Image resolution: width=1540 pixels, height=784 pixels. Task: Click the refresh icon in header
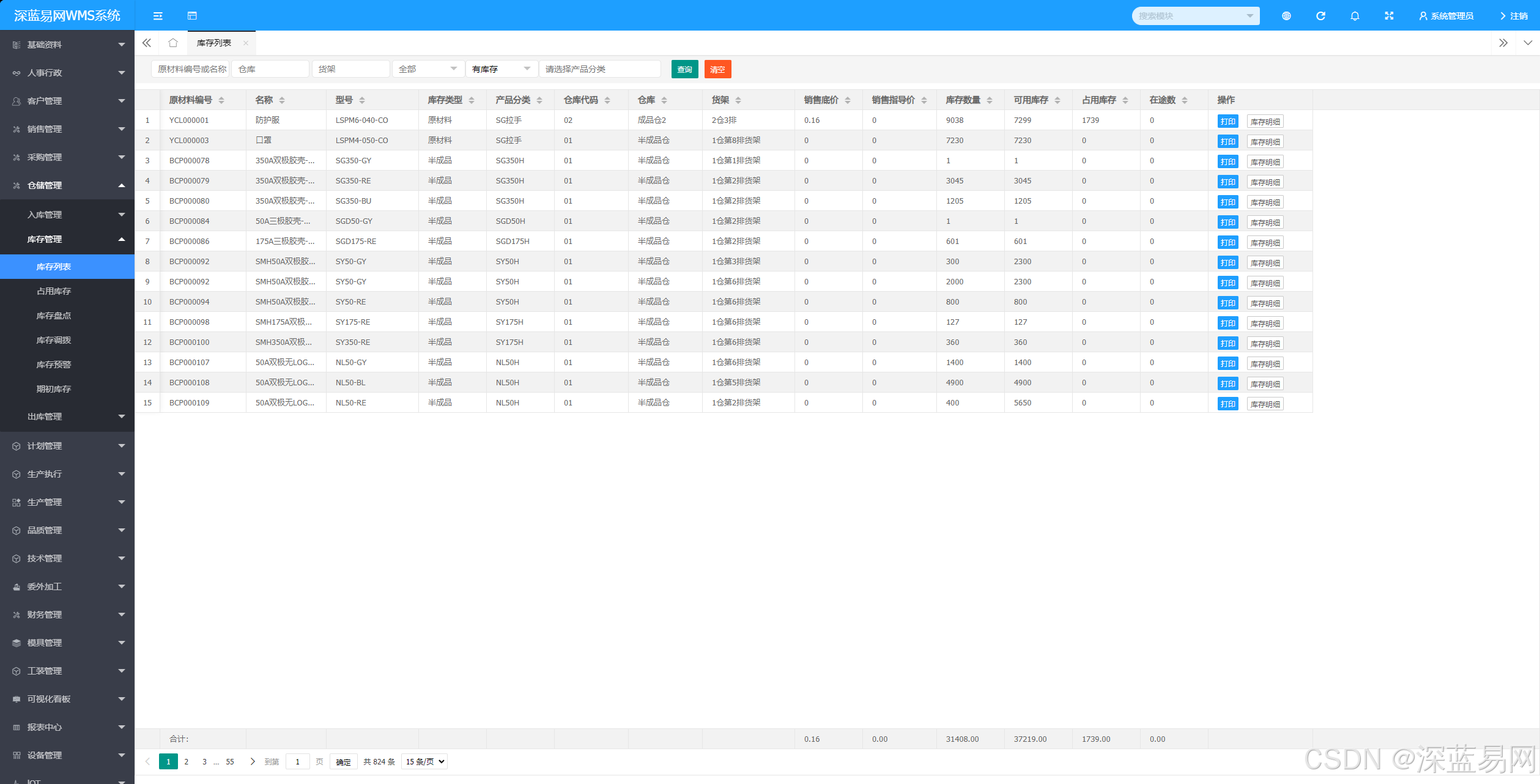coord(1320,16)
